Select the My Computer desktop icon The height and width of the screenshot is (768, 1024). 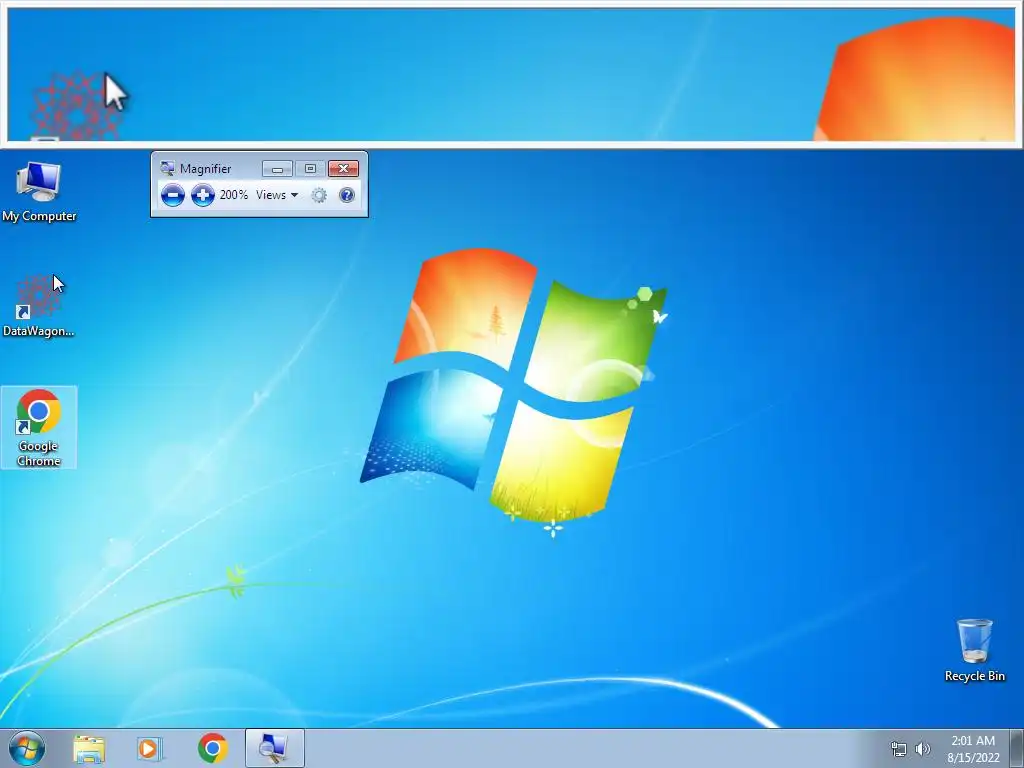coord(39,192)
